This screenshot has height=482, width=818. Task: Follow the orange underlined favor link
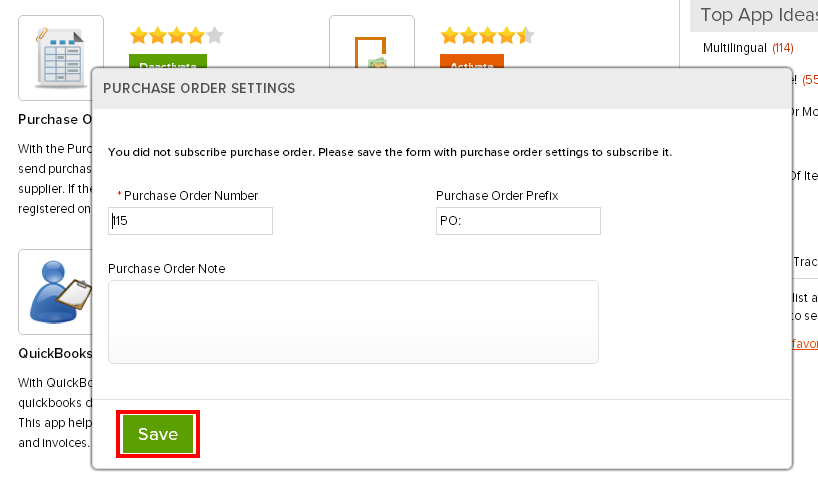pos(804,344)
